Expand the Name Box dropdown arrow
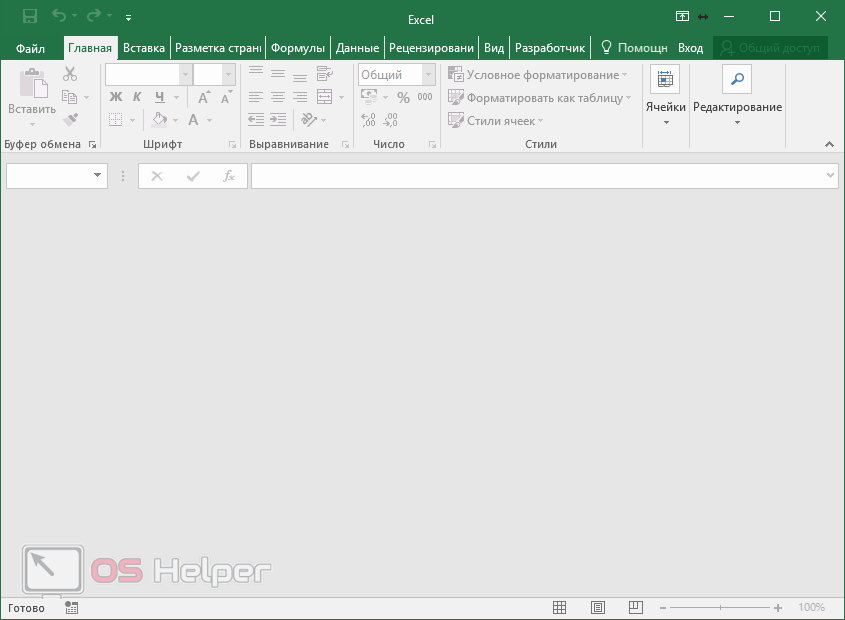 98,176
